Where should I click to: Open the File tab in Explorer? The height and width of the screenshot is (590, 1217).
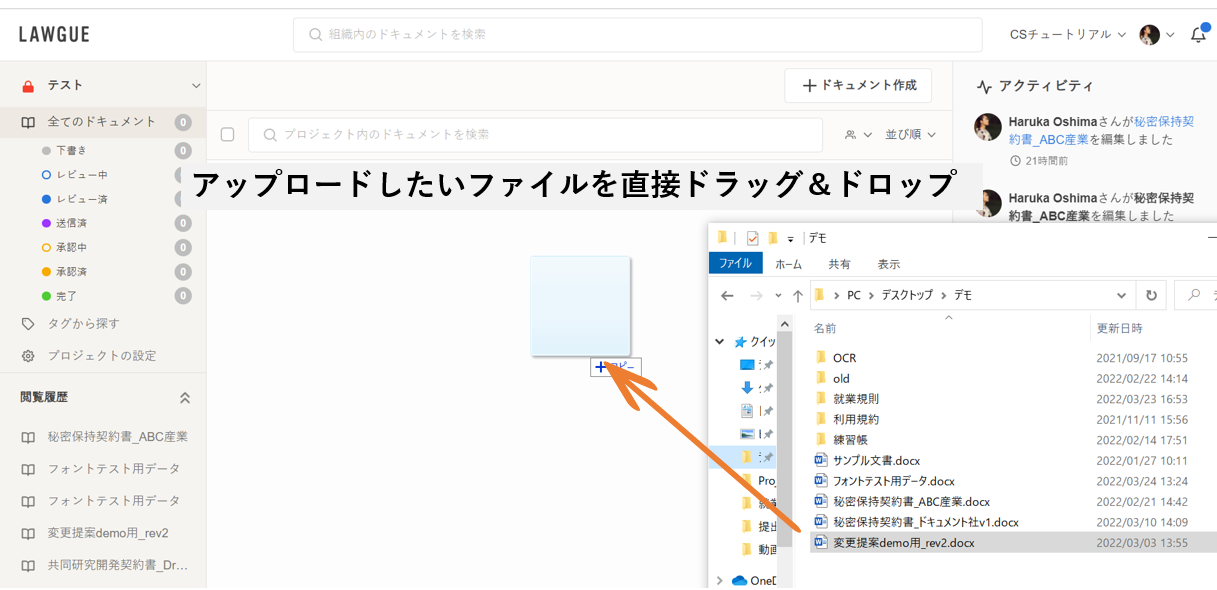[x=735, y=264]
